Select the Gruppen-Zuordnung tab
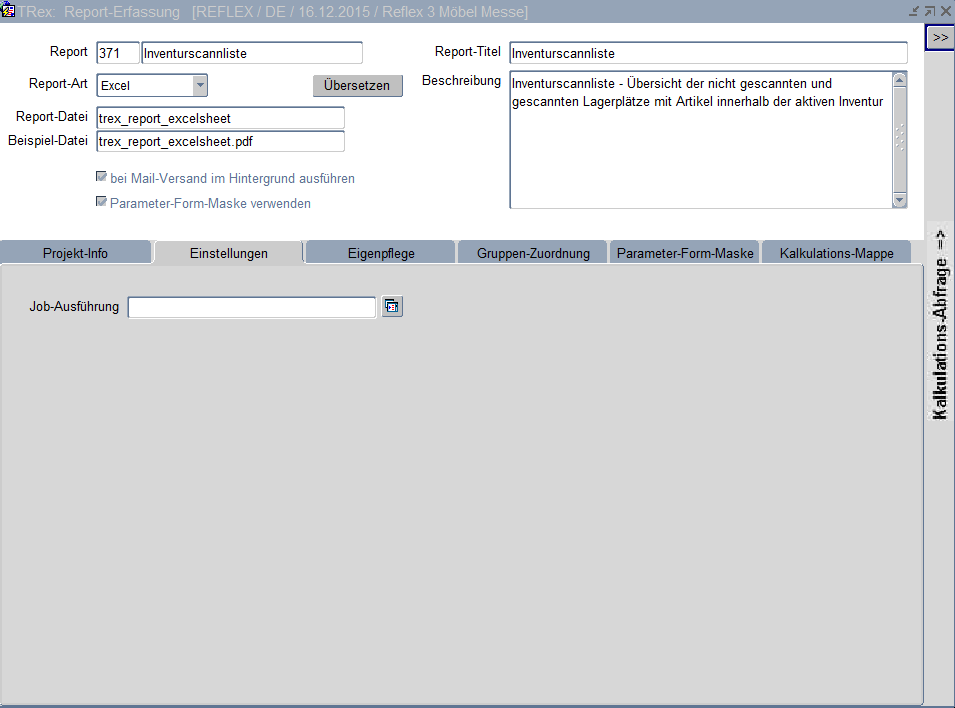Screen dimensions: 955x708 [x=533, y=253]
